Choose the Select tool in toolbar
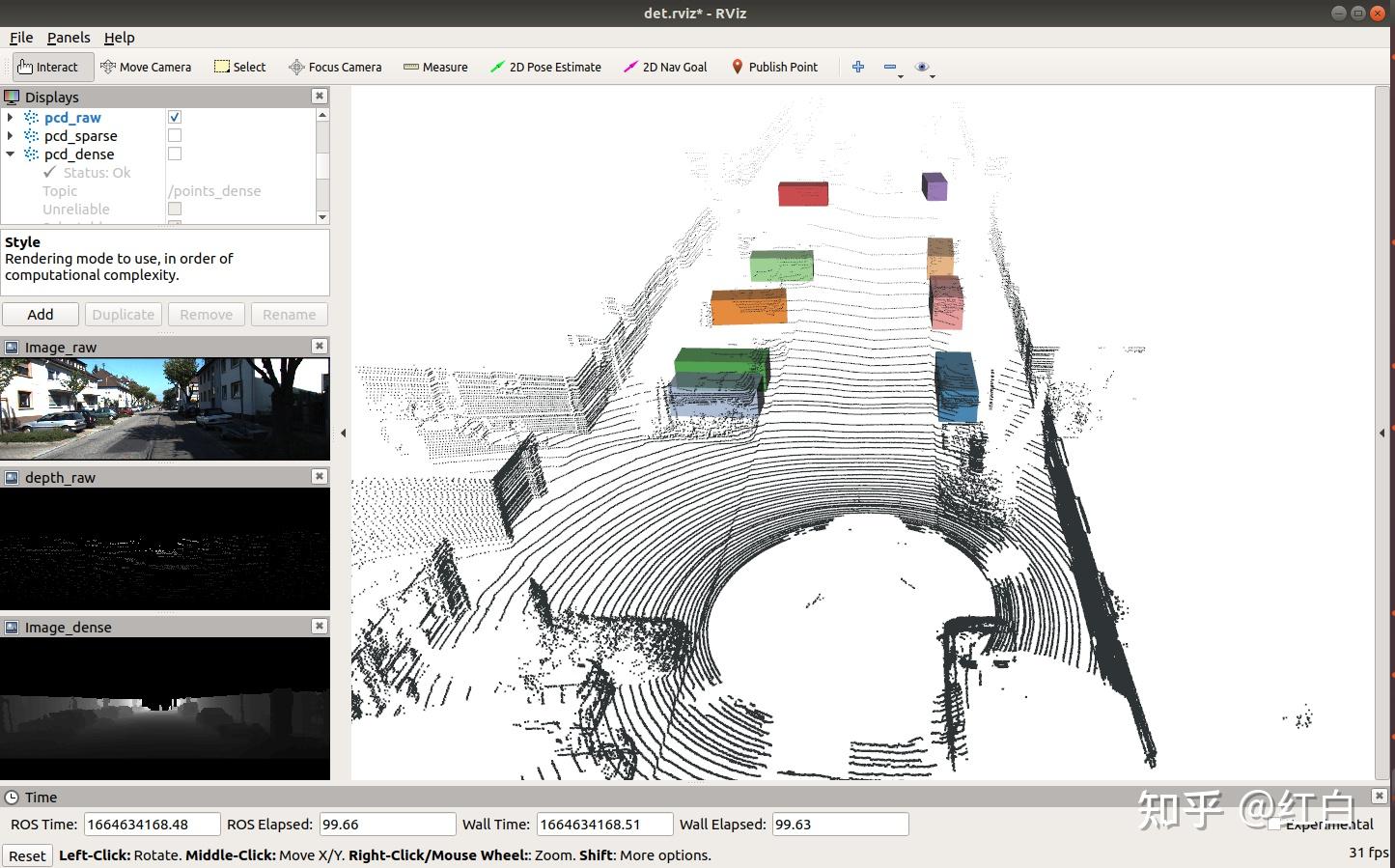This screenshot has width=1395, height=868. [x=239, y=67]
